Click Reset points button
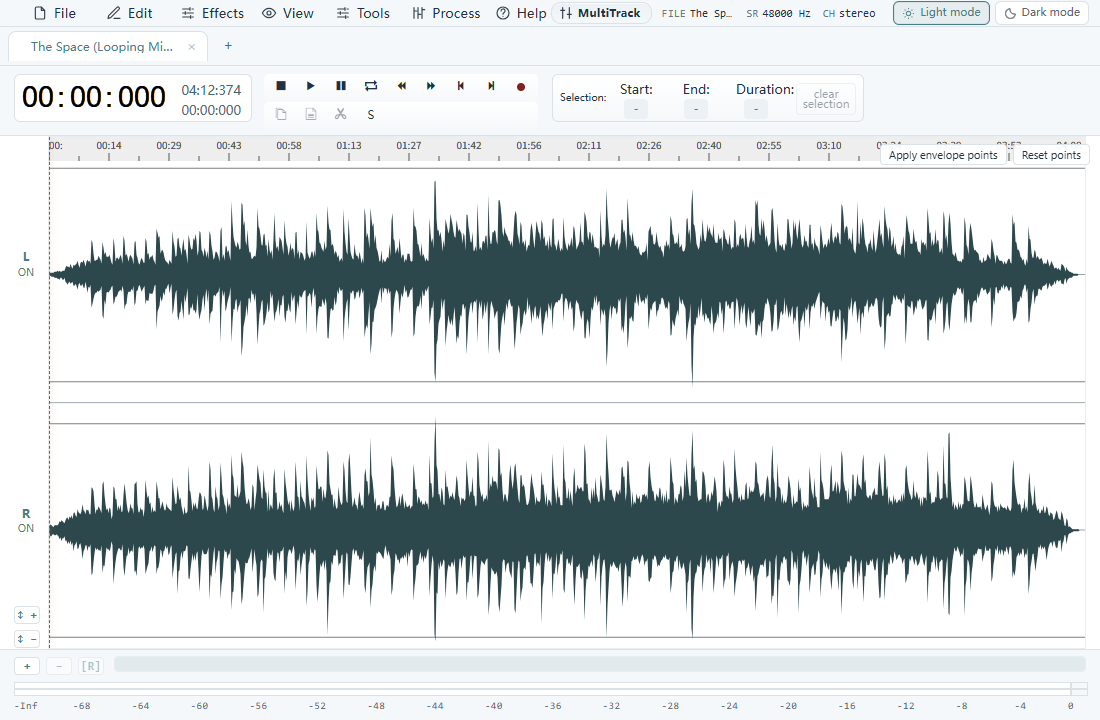 (1051, 155)
